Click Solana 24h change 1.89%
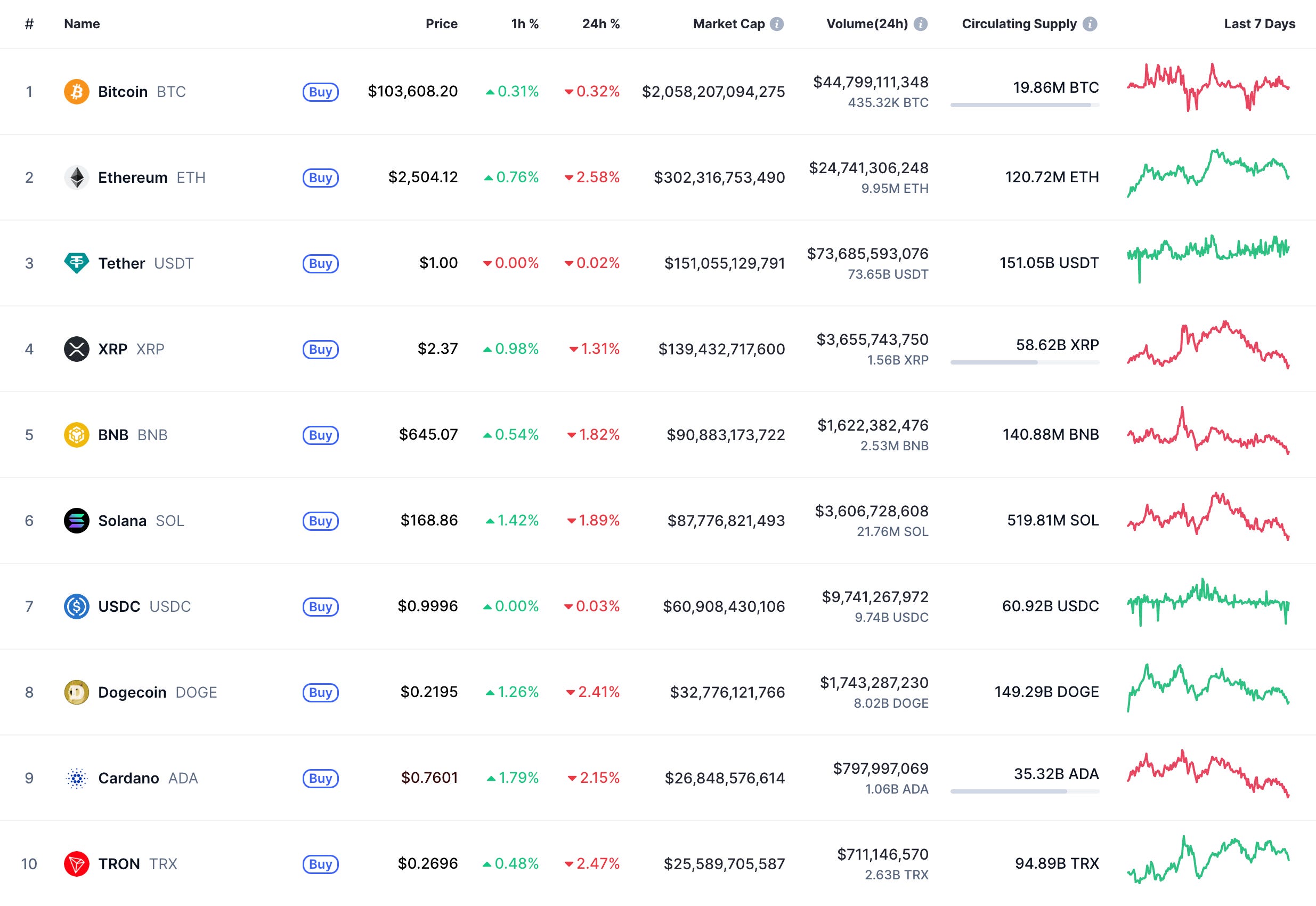 593,520
